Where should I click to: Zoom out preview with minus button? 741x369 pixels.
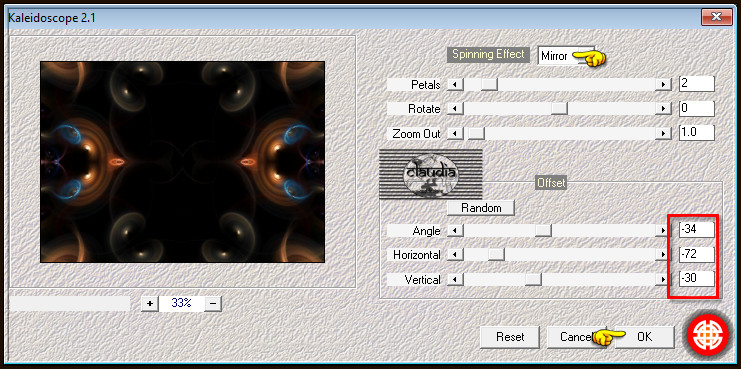pyautogui.click(x=213, y=303)
